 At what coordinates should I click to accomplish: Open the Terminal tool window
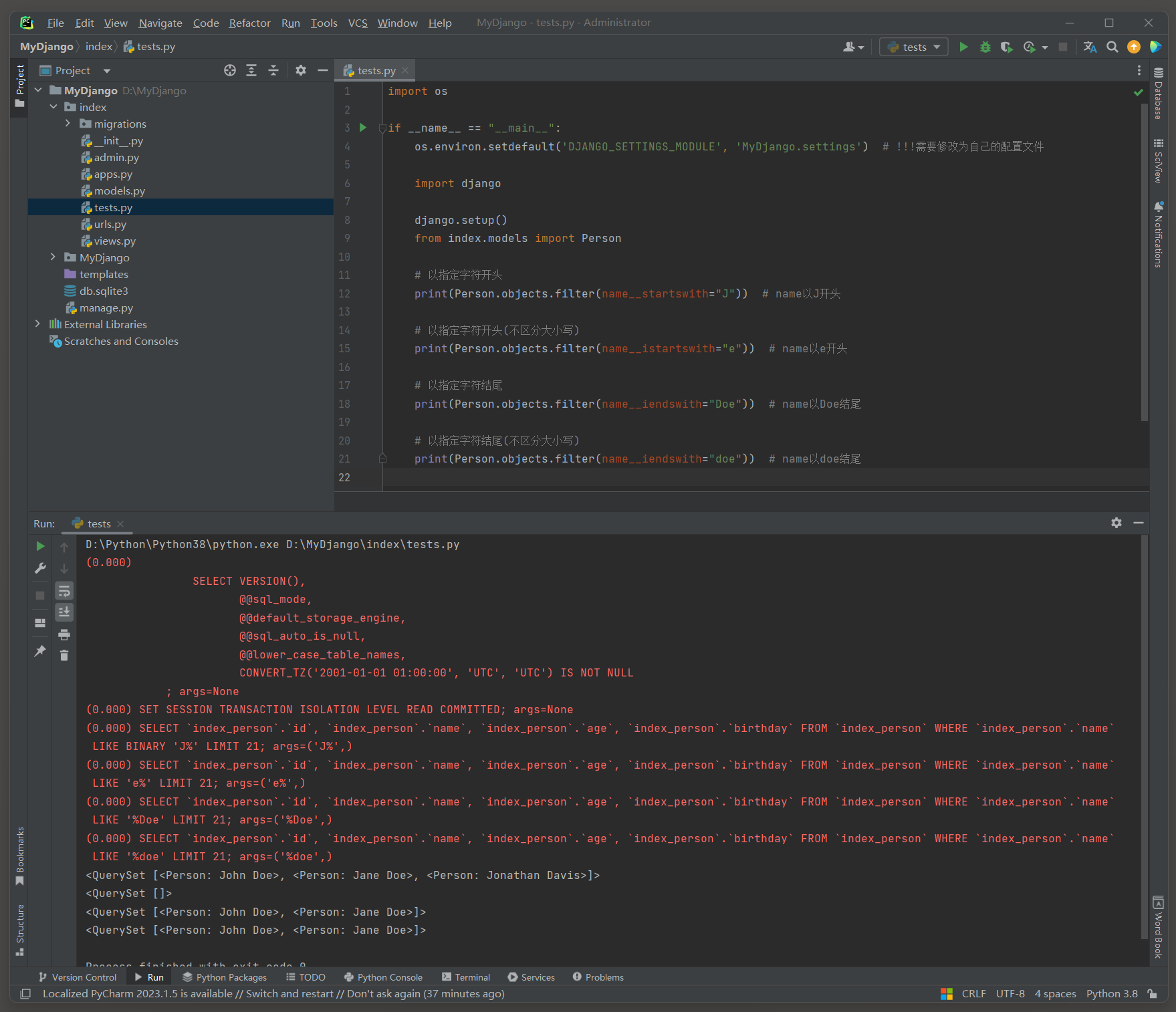466,977
